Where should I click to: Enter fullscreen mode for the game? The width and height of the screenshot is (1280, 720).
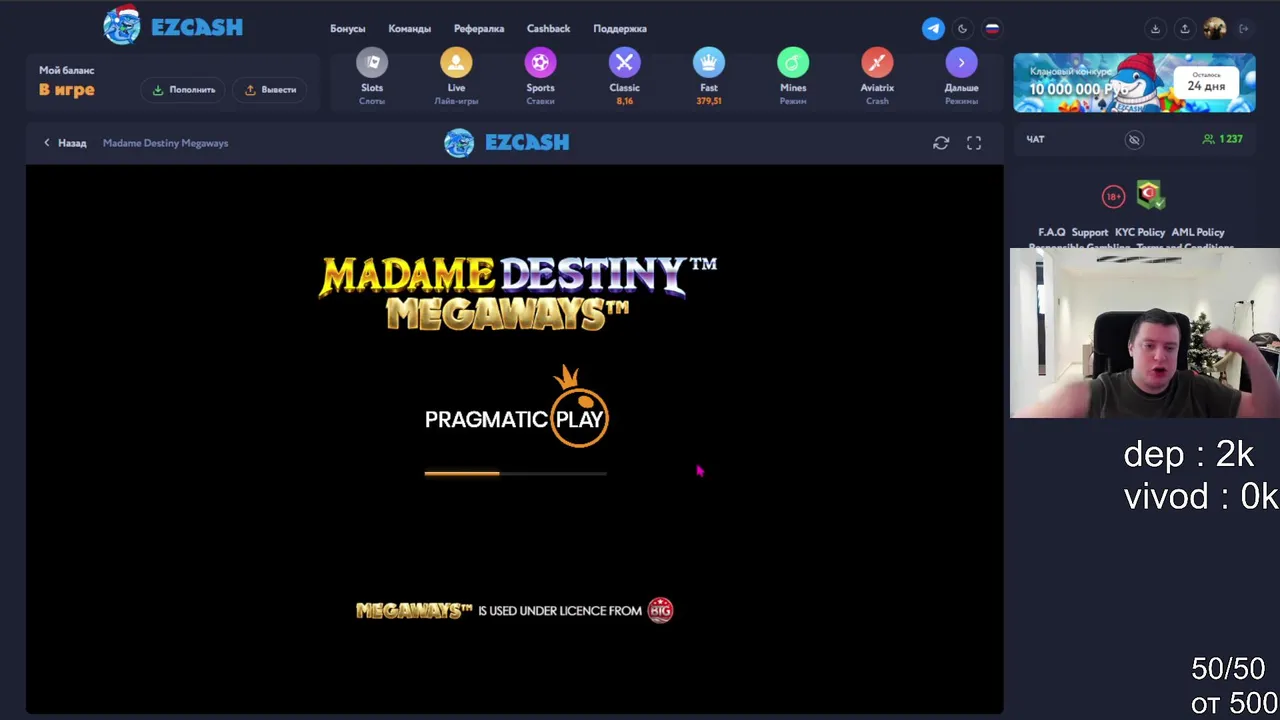coord(974,143)
